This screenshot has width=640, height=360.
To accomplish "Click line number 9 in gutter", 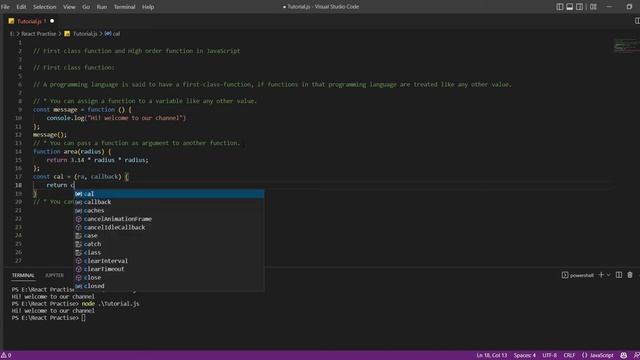I will point(20,109).
